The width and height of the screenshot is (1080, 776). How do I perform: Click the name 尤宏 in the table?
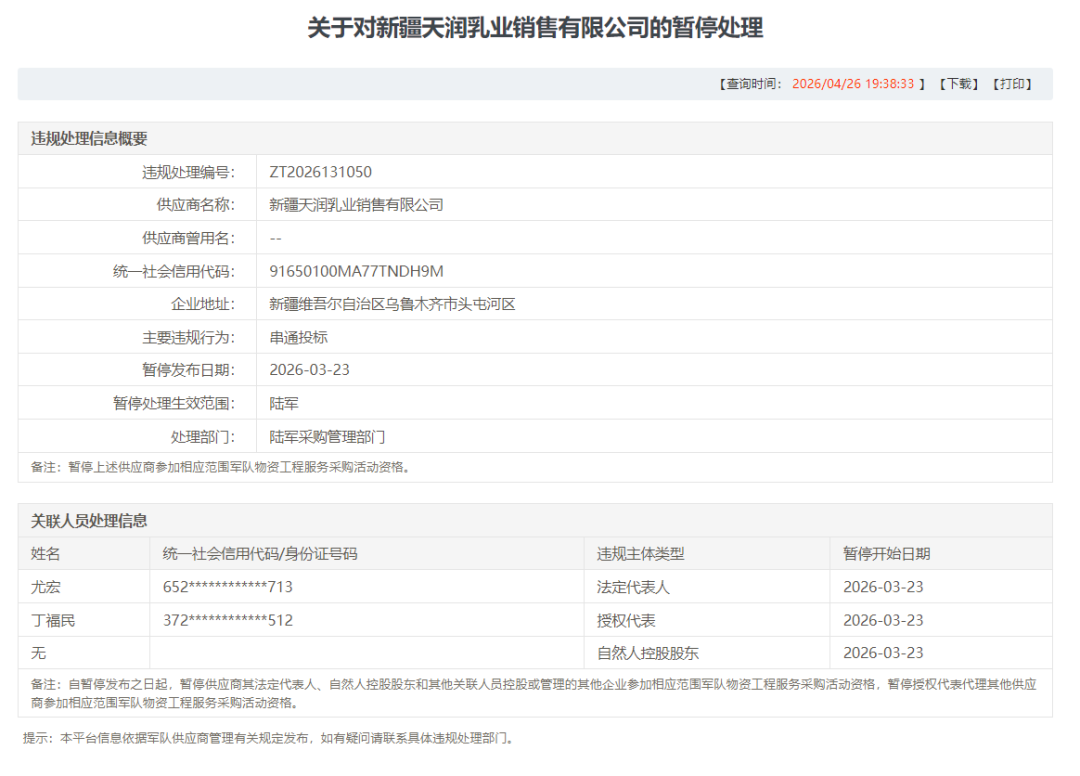[x=46, y=587]
